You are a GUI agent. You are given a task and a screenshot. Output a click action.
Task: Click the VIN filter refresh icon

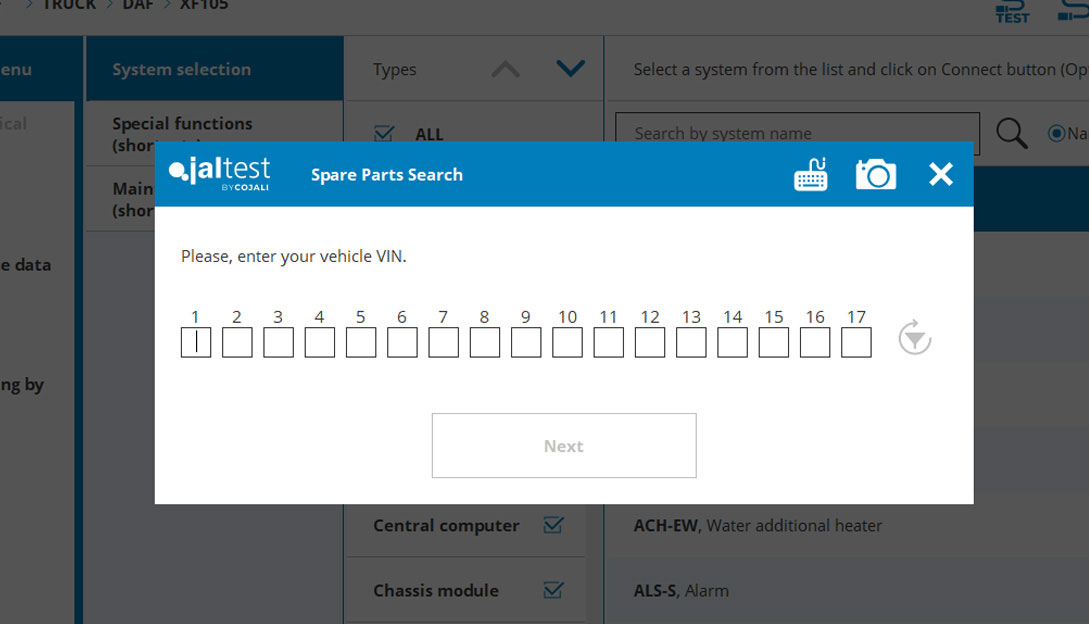coord(914,338)
